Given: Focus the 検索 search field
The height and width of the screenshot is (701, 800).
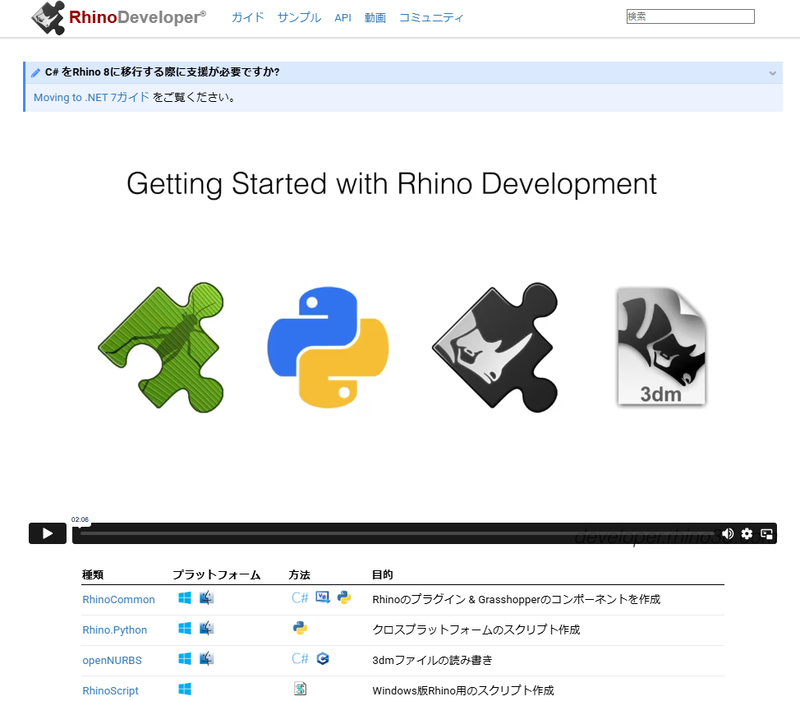Looking at the screenshot, I should [x=690, y=16].
